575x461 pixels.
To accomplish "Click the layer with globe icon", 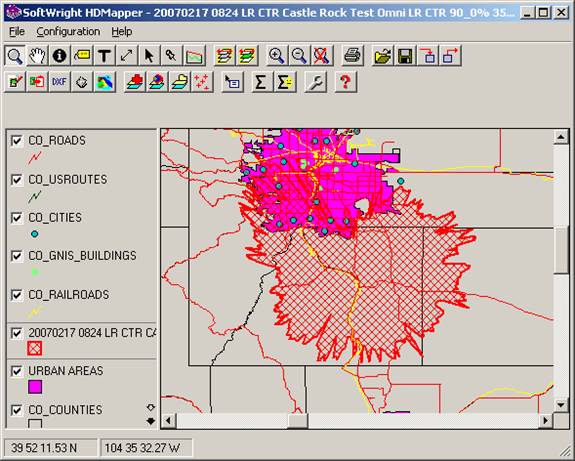I will pyautogui.click(x=157, y=82).
